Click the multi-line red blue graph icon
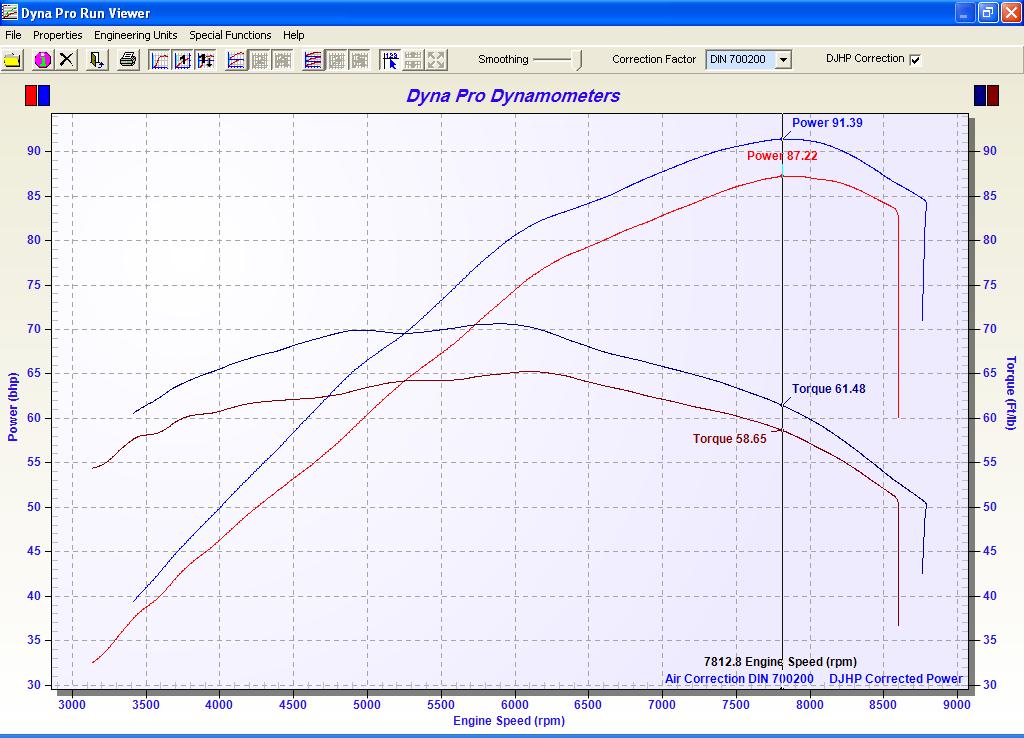This screenshot has height=738, width=1024. pyautogui.click(x=313, y=60)
